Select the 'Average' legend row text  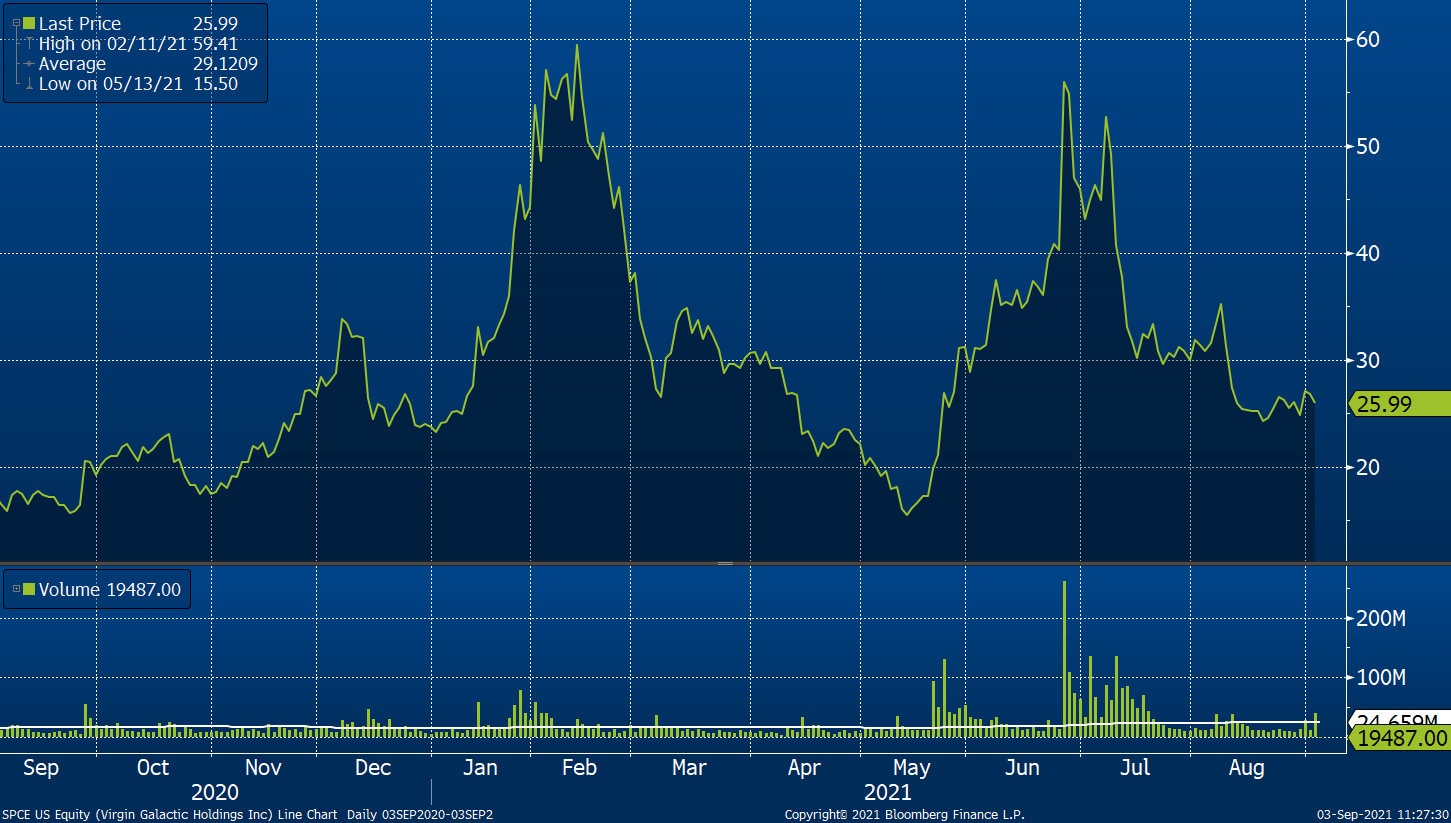[x=72, y=64]
